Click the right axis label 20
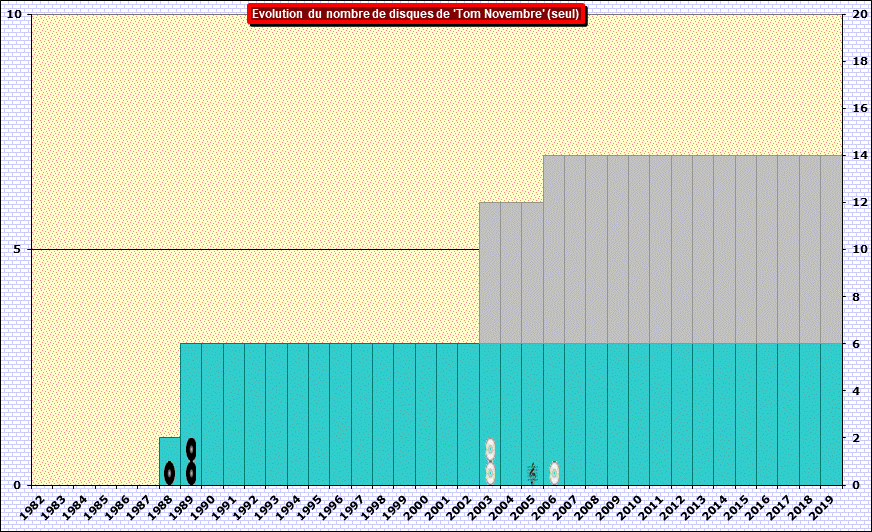872x532 pixels. tap(858, 14)
